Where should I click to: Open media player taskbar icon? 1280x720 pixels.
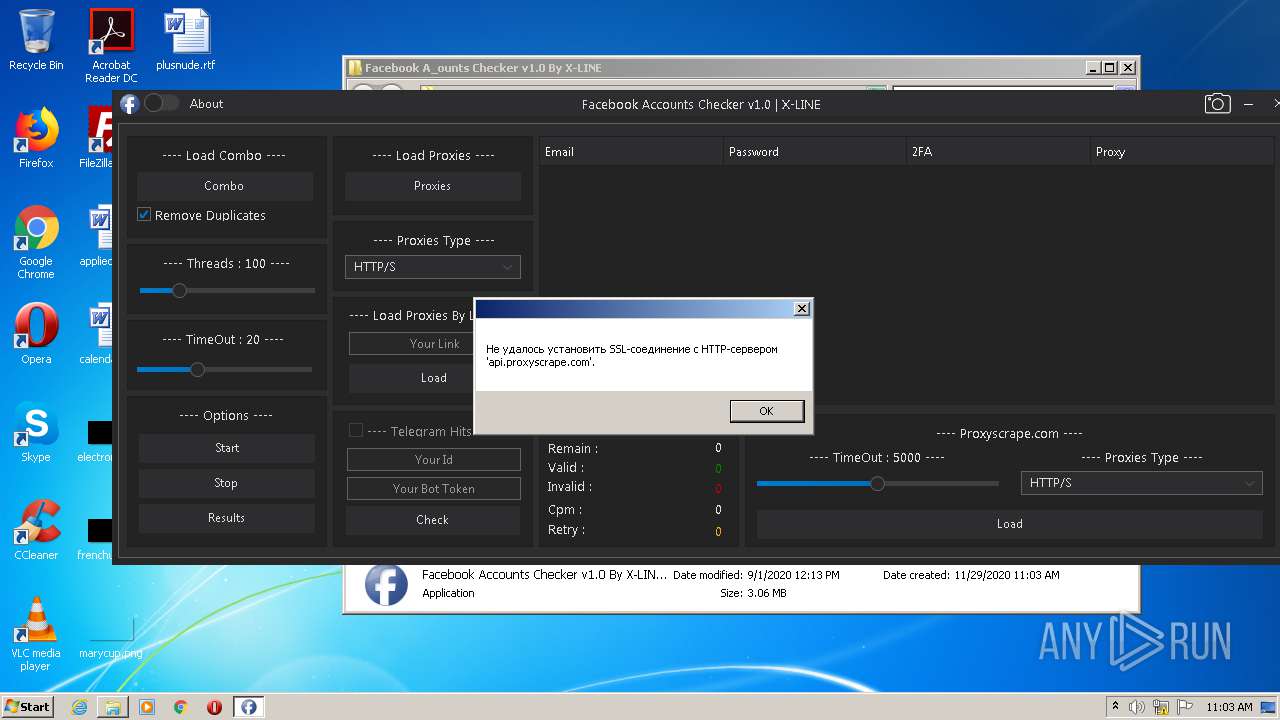point(147,707)
